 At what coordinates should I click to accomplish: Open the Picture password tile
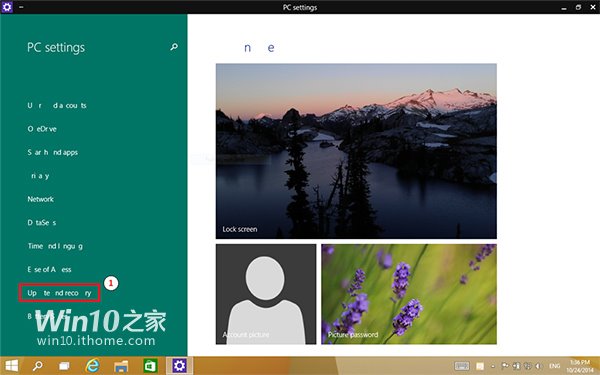pyautogui.click(x=409, y=294)
